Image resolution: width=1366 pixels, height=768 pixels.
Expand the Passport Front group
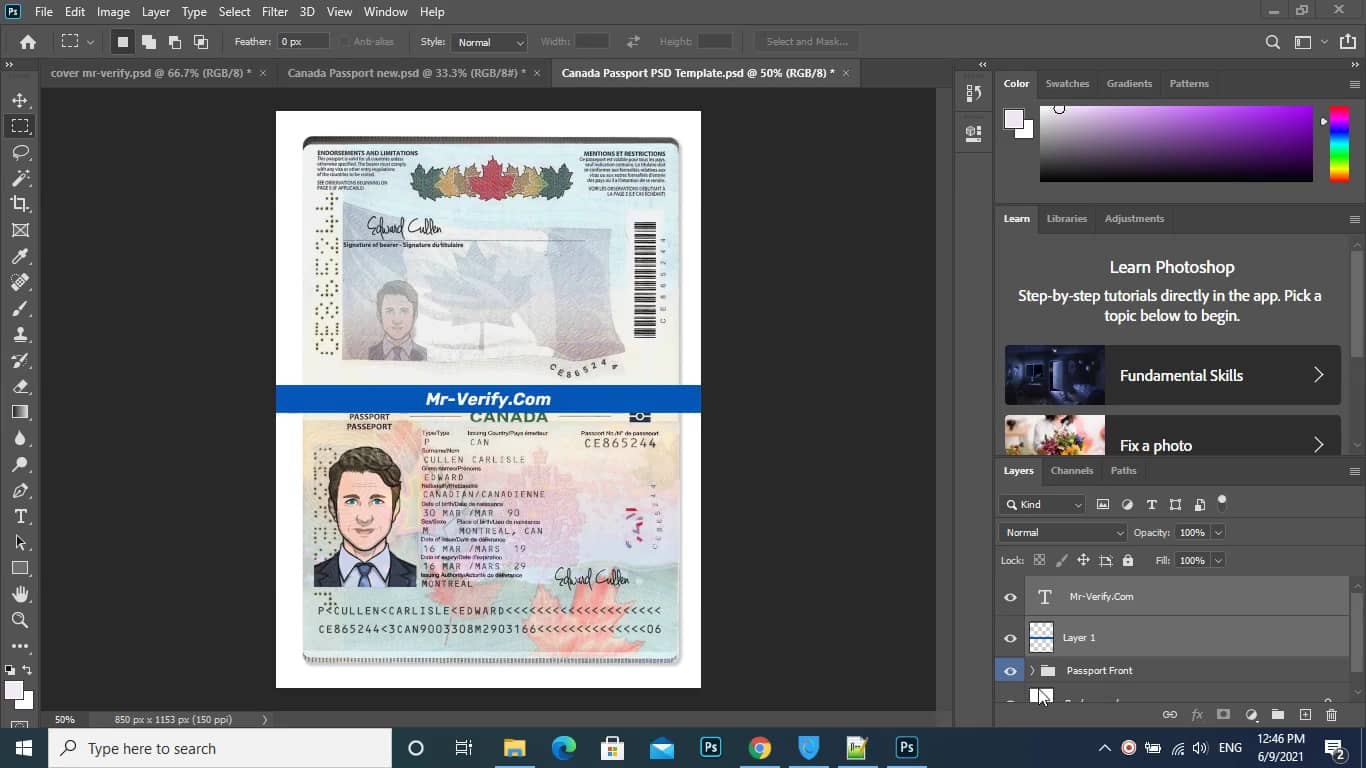click(1031, 671)
